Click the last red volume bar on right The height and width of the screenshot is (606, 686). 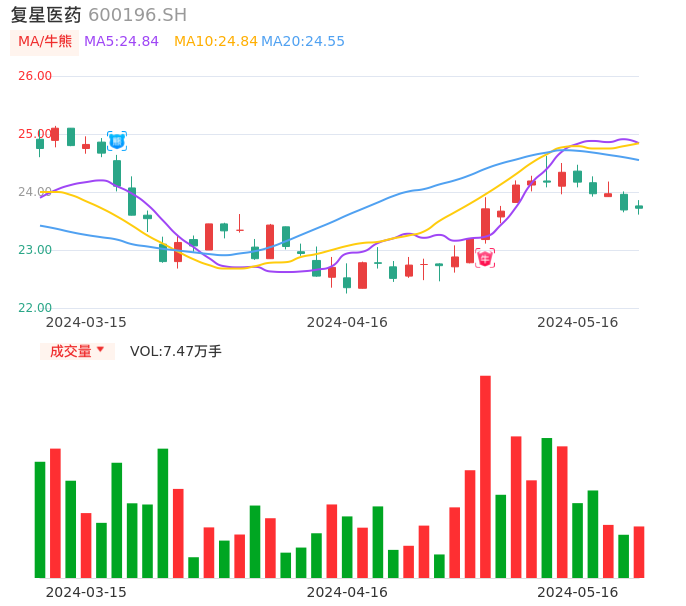tap(639, 552)
